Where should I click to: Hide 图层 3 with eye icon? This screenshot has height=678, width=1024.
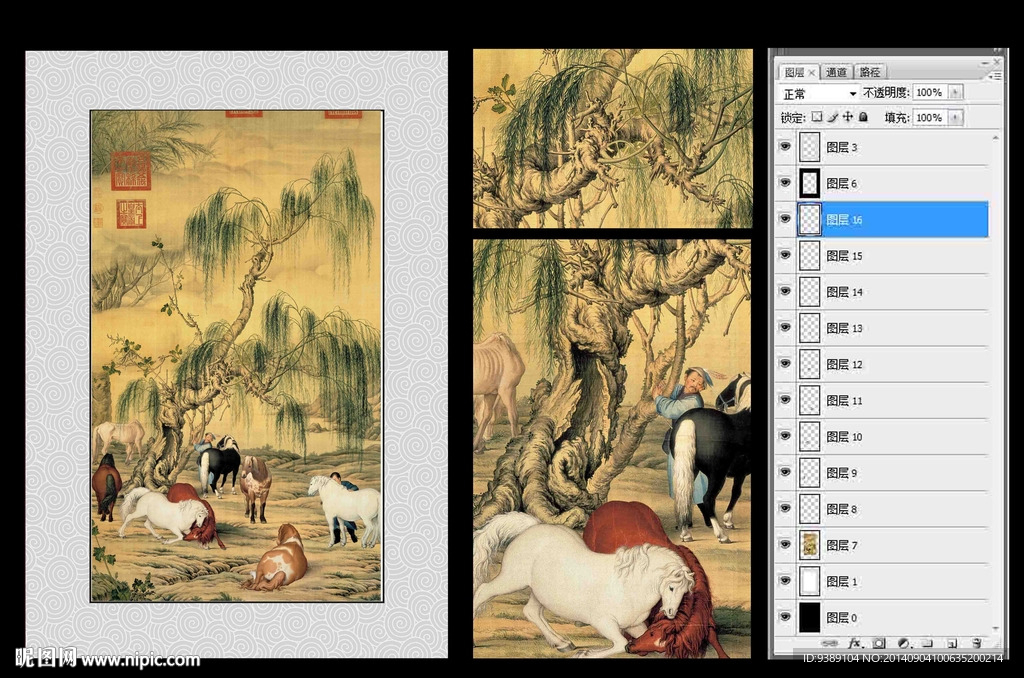pos(785,147)
